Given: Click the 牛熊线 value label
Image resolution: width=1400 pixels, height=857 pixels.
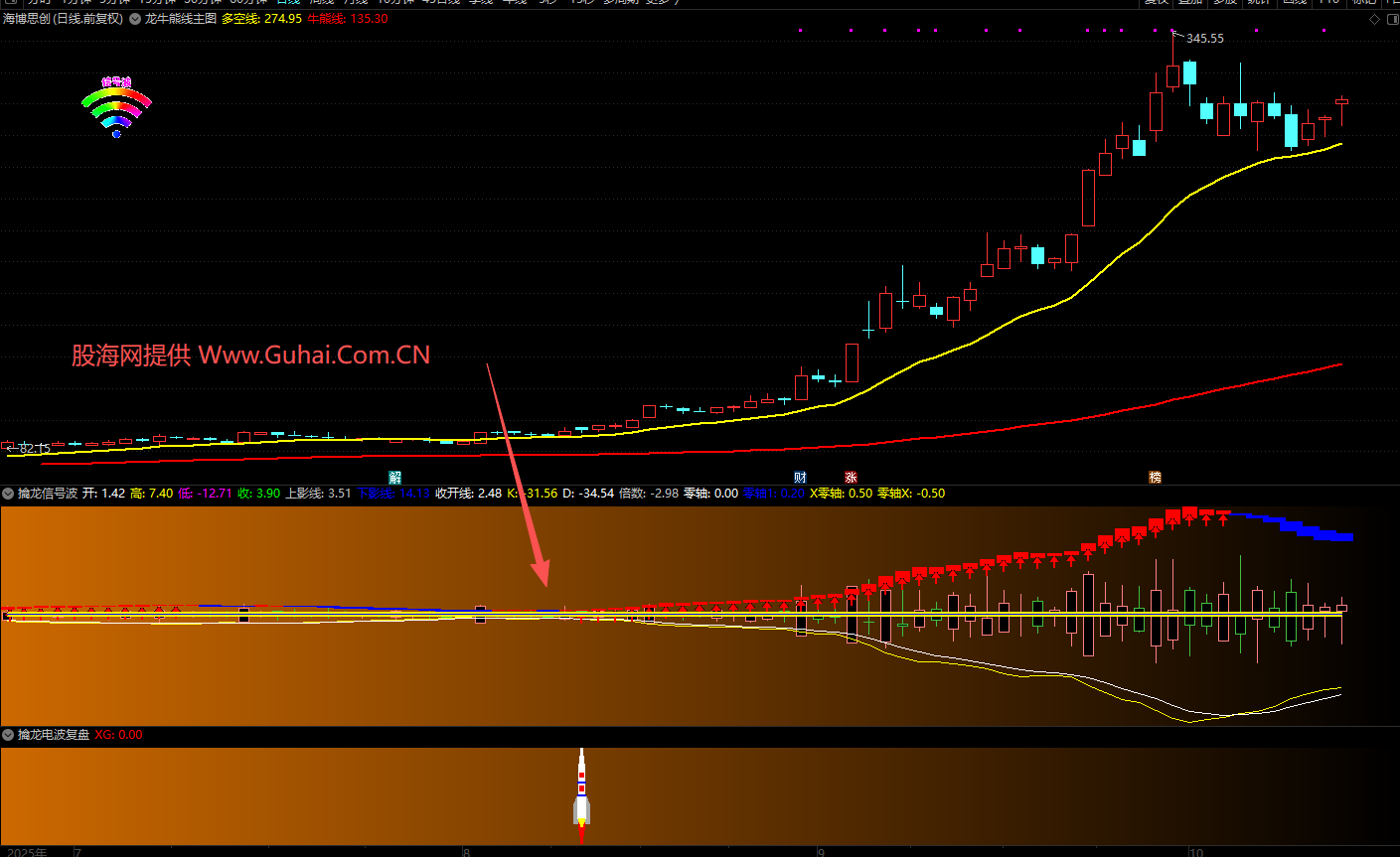Looking at the screenshot, I should [x=347, y=19].
